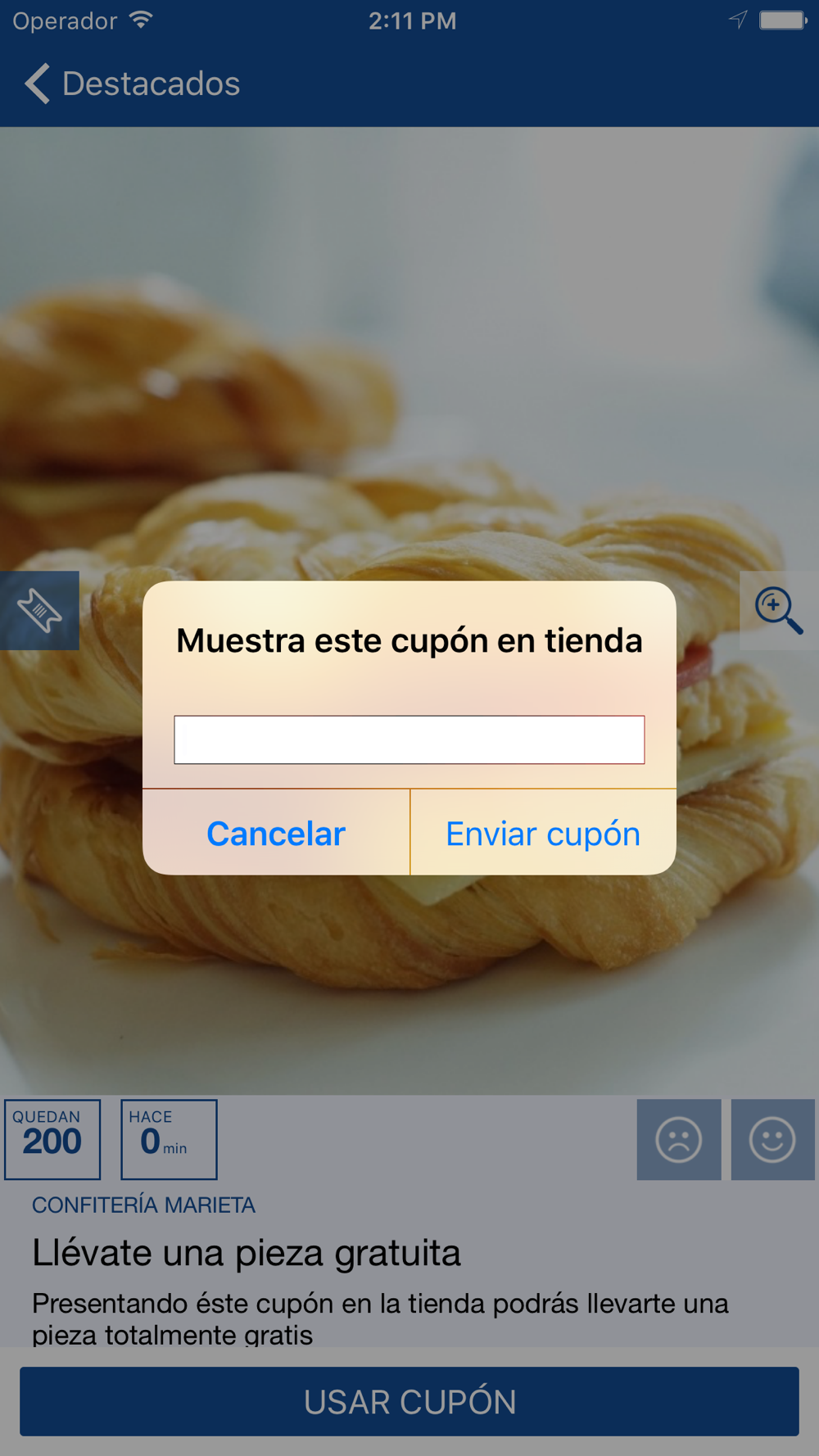
Task: Tap the clock time in status bar
Action: 412,20
